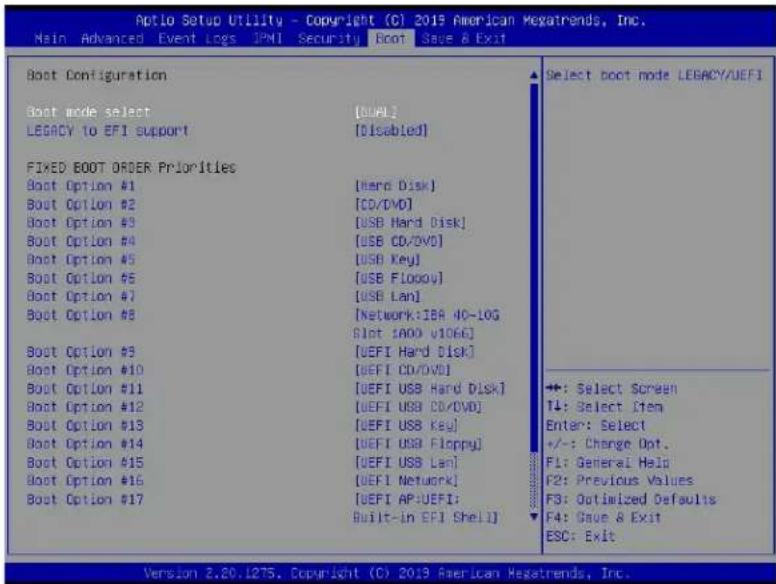Image resolution: width=776 pixels, height=584 pixels.
Task: Click the Version 2.20.1275 footer text
Action: [x=387, y=574]
